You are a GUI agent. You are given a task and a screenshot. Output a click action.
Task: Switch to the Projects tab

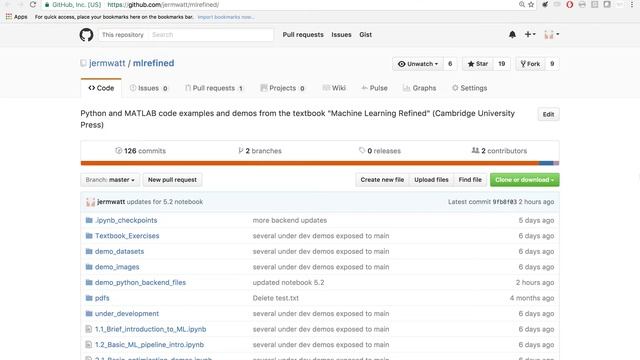282,88
